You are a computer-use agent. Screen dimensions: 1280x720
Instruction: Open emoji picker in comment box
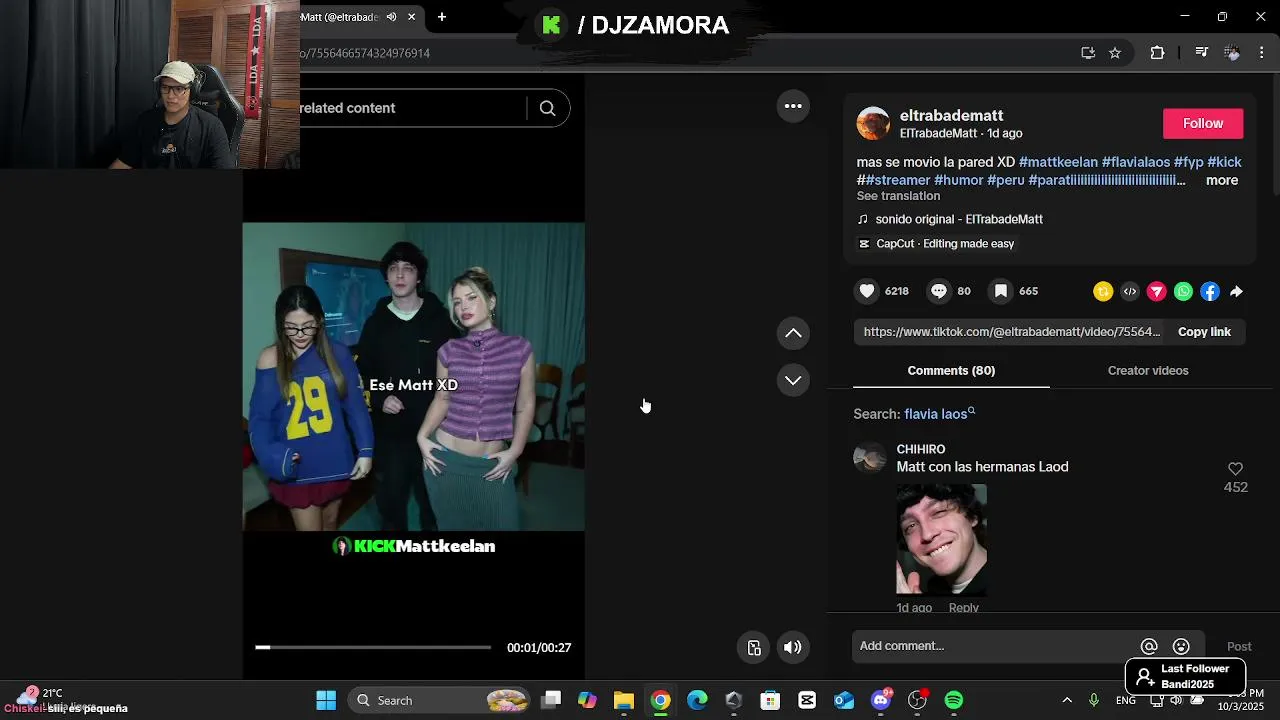point(1181,647)
